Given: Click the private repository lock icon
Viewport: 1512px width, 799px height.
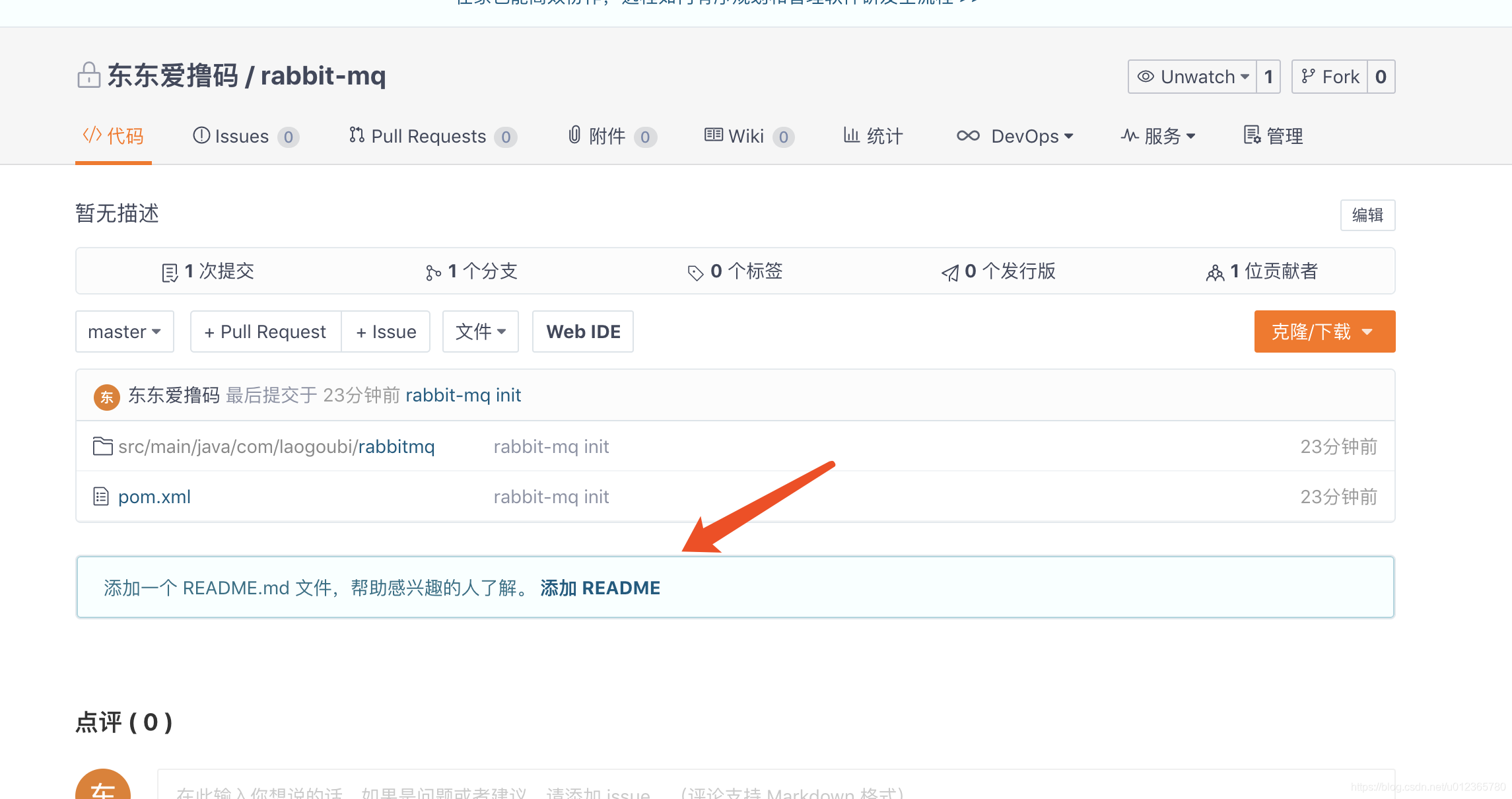Looking at the screenshot, I should coord(88,75).
